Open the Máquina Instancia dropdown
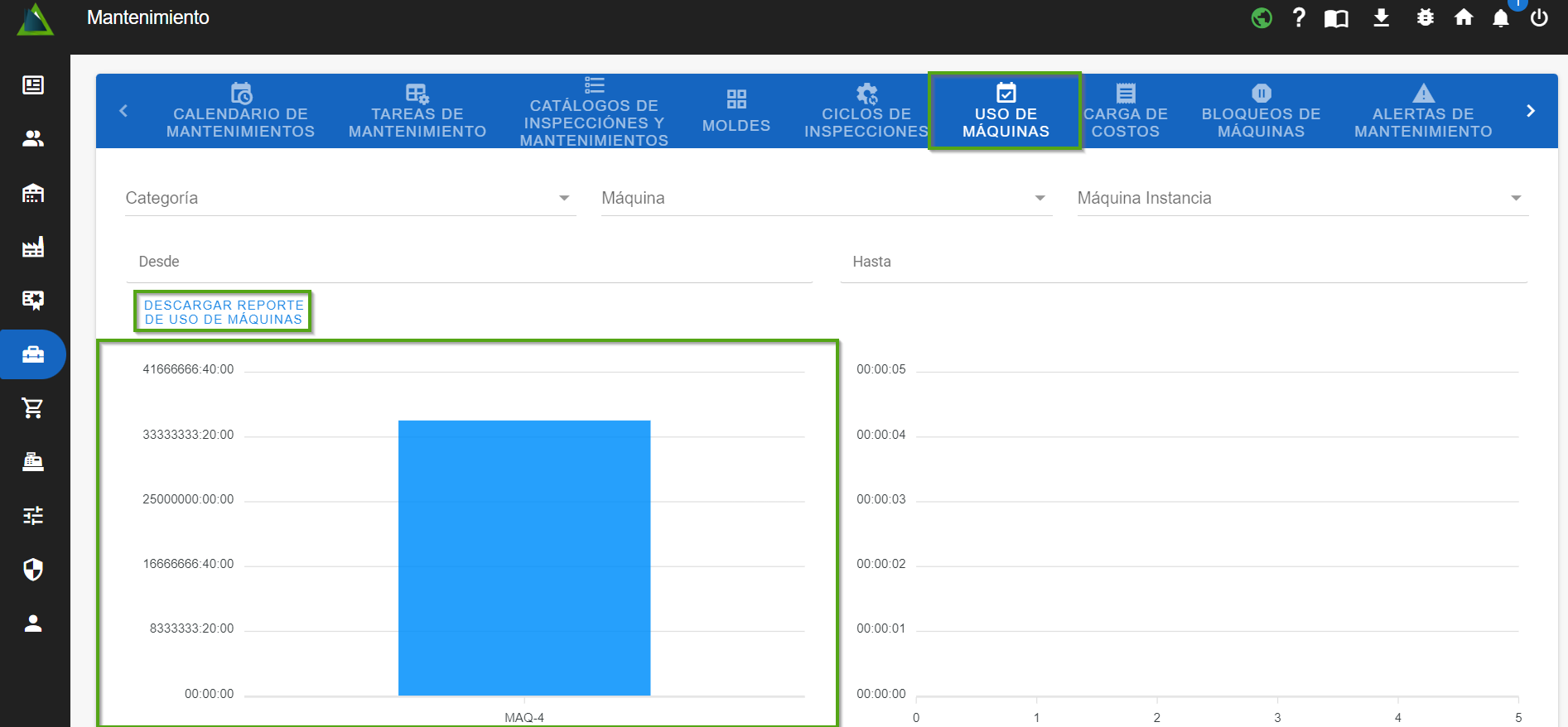 [1301, 198]
